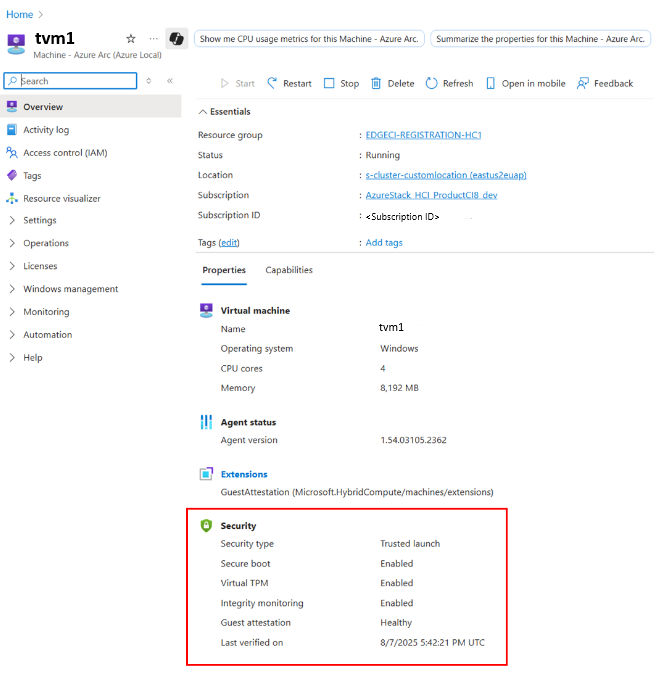The width and height of the screenshot is (665, 681).
Task: Open the more options ellipsis
Action: 153,38
